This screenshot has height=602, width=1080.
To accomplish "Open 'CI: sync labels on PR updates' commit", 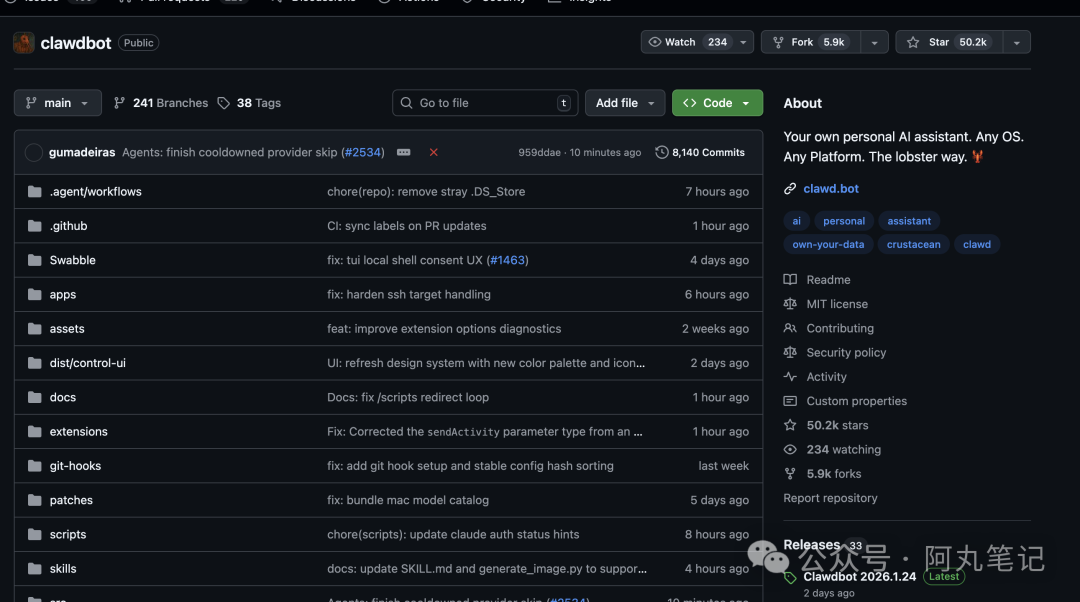I will click(x=406, y=226).
